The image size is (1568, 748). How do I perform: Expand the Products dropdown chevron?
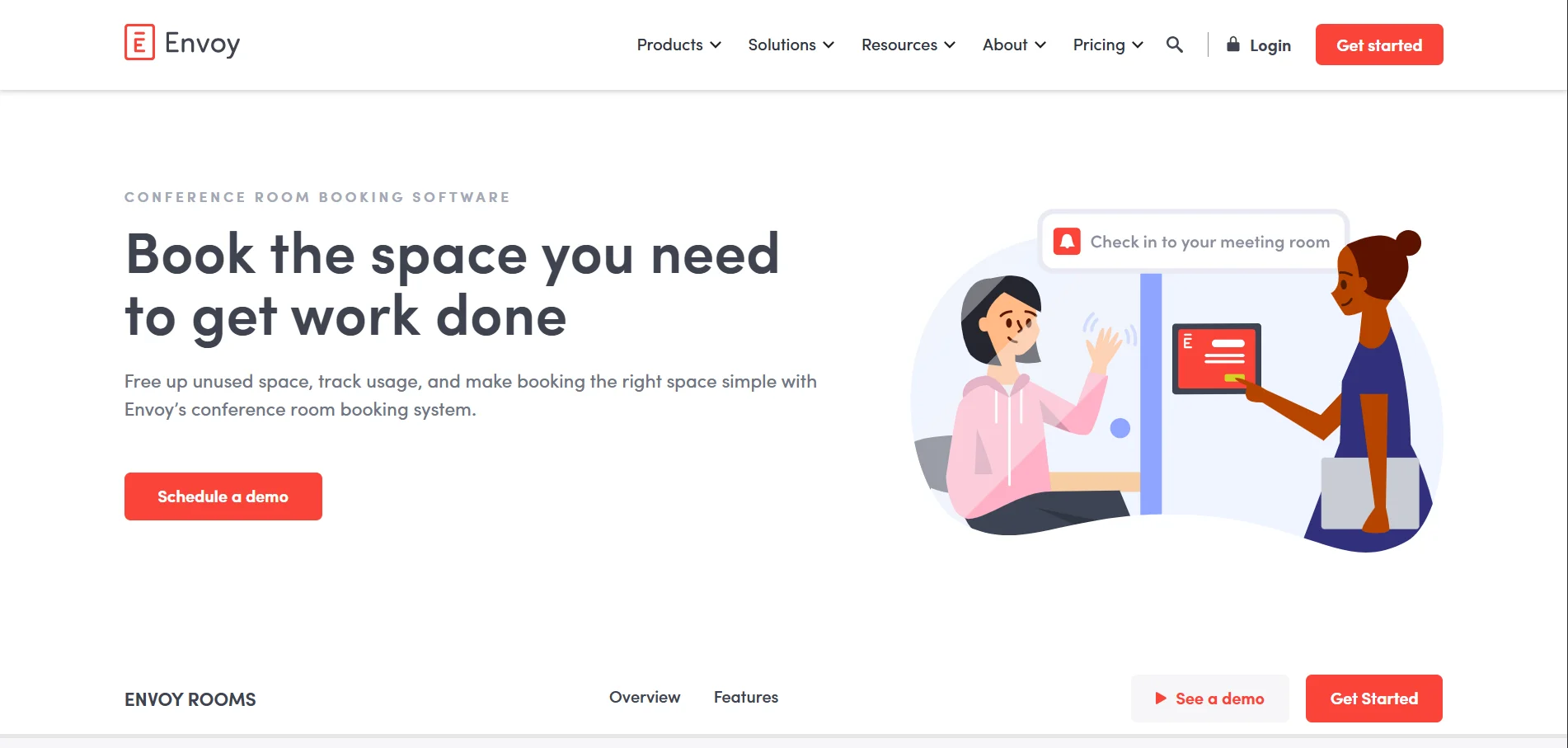point(716,45)
